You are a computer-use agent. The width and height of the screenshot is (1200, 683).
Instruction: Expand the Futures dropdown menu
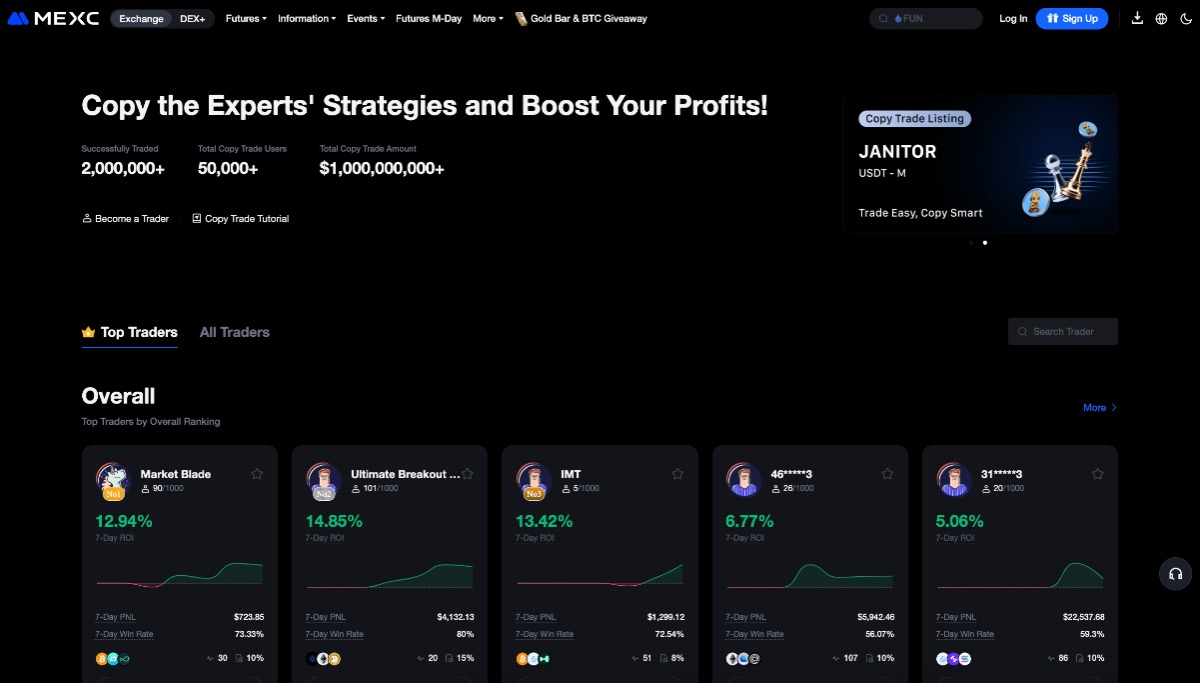(x=246, y=18)
